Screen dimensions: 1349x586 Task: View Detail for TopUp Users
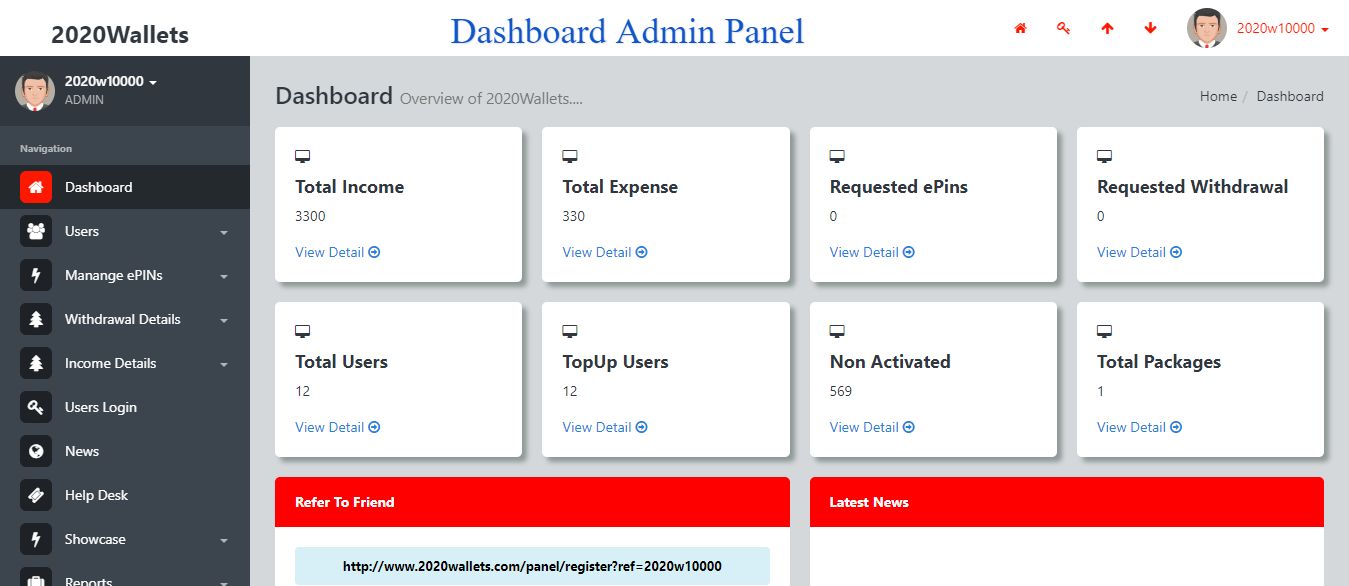tap(605, 427)
